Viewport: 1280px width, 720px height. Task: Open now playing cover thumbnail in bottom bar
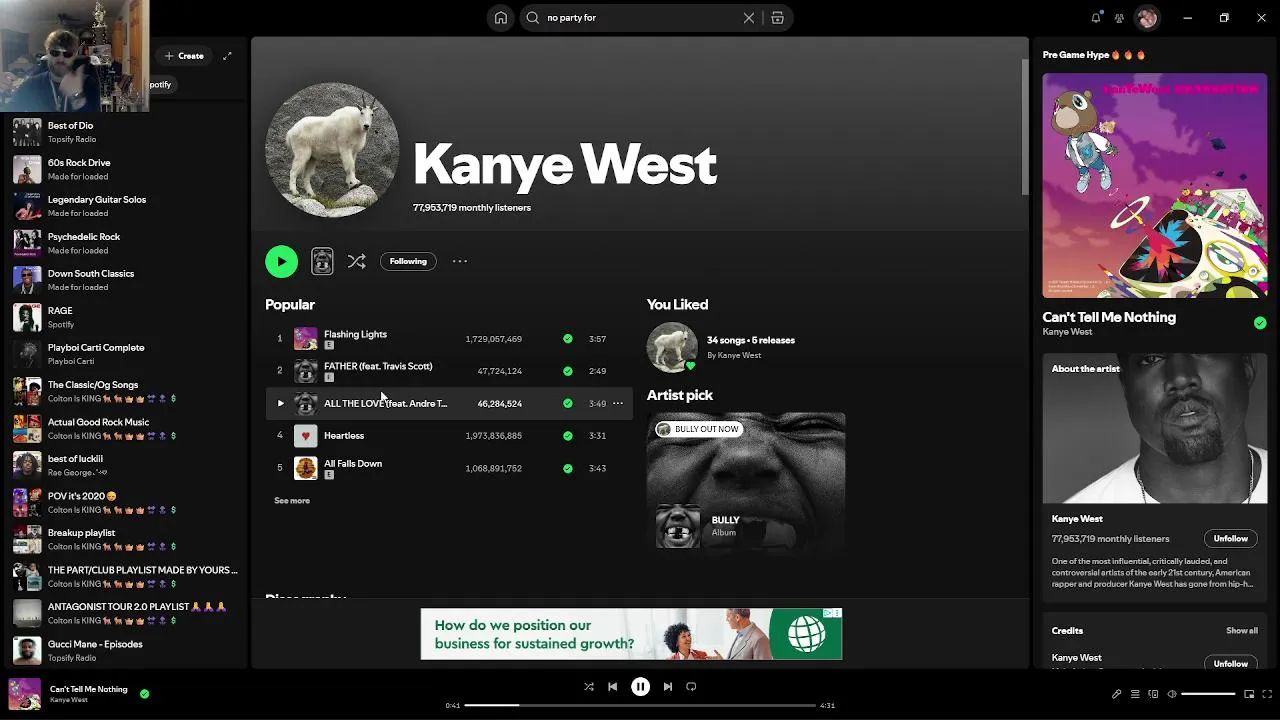coord(25,694)
